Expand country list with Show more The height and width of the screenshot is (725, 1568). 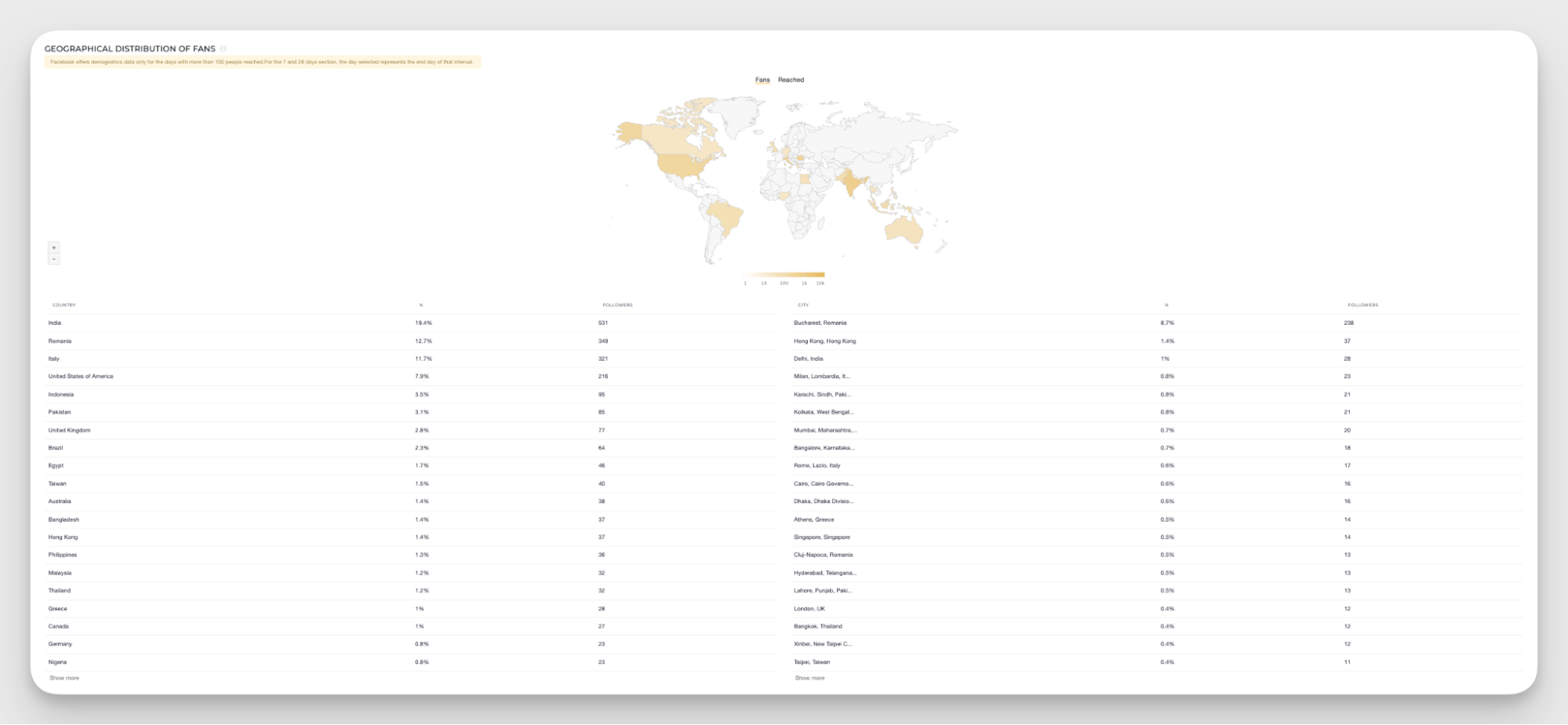pyautogui.click(x=64, y=678)
